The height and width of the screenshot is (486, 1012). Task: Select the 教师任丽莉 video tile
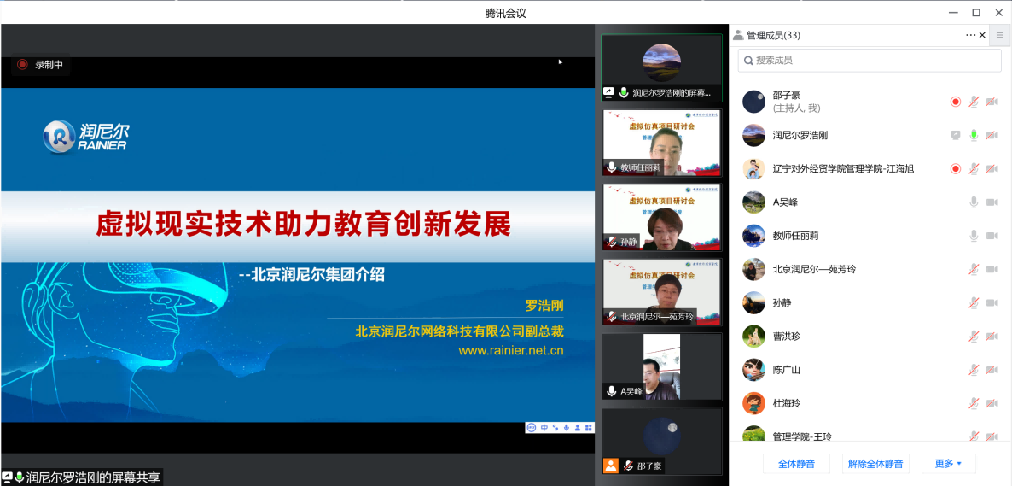(x=662, y=143)
